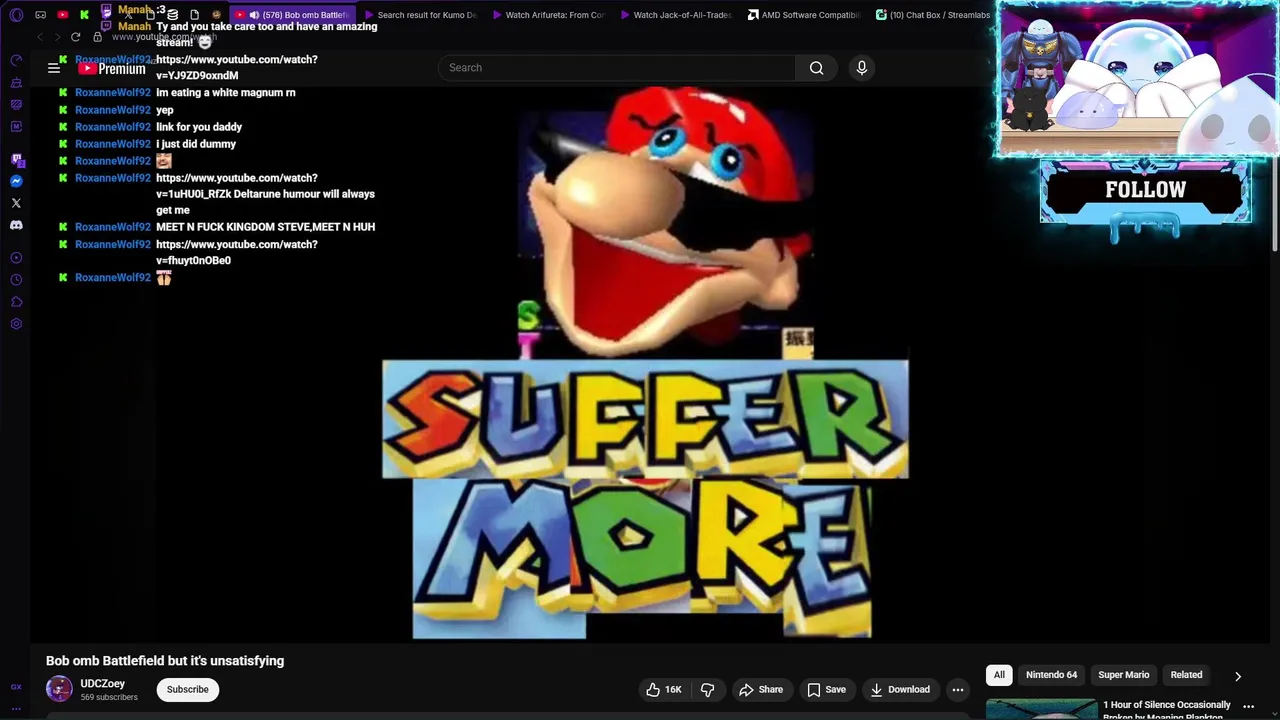This screenshot has width=1280, height=720.
Task: Switch to Watch Jack-of-All-Trades tab
Action: (x=676, y=15)
